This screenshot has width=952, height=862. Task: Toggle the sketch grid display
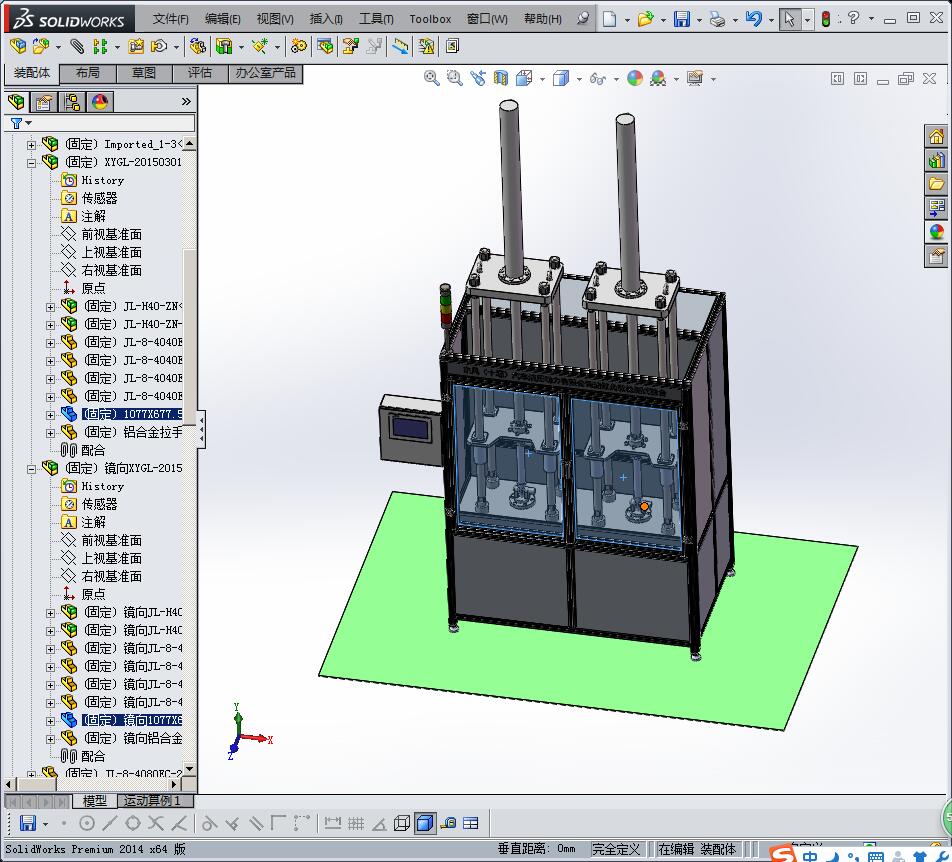tap(355, 823)
